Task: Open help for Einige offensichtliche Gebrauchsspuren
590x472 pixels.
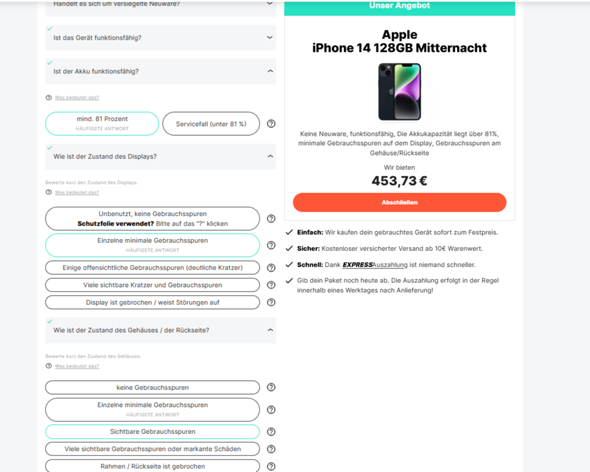Action: tap(271, 268)
